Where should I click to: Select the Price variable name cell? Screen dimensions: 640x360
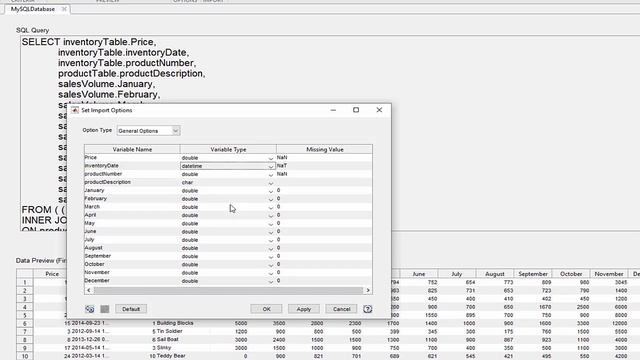click(x=132, y=158)
